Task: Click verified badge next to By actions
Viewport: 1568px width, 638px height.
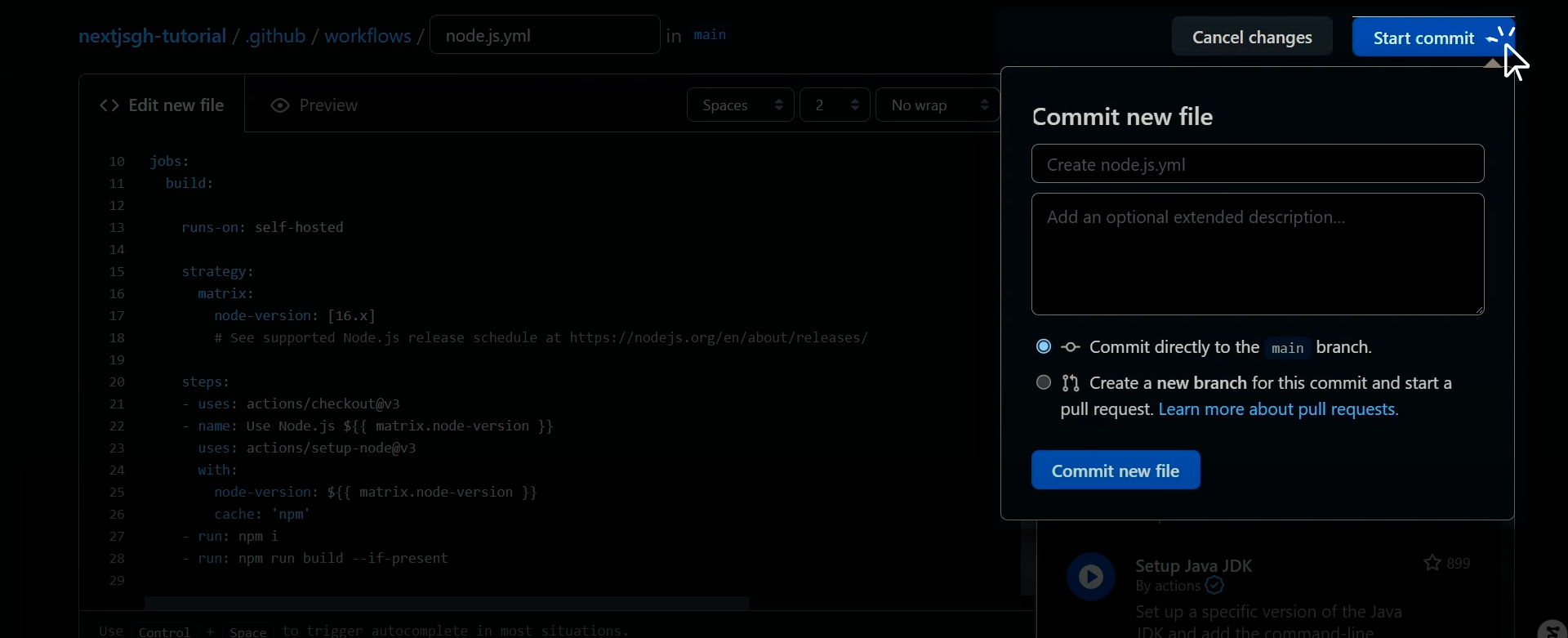Action: 1214,586
